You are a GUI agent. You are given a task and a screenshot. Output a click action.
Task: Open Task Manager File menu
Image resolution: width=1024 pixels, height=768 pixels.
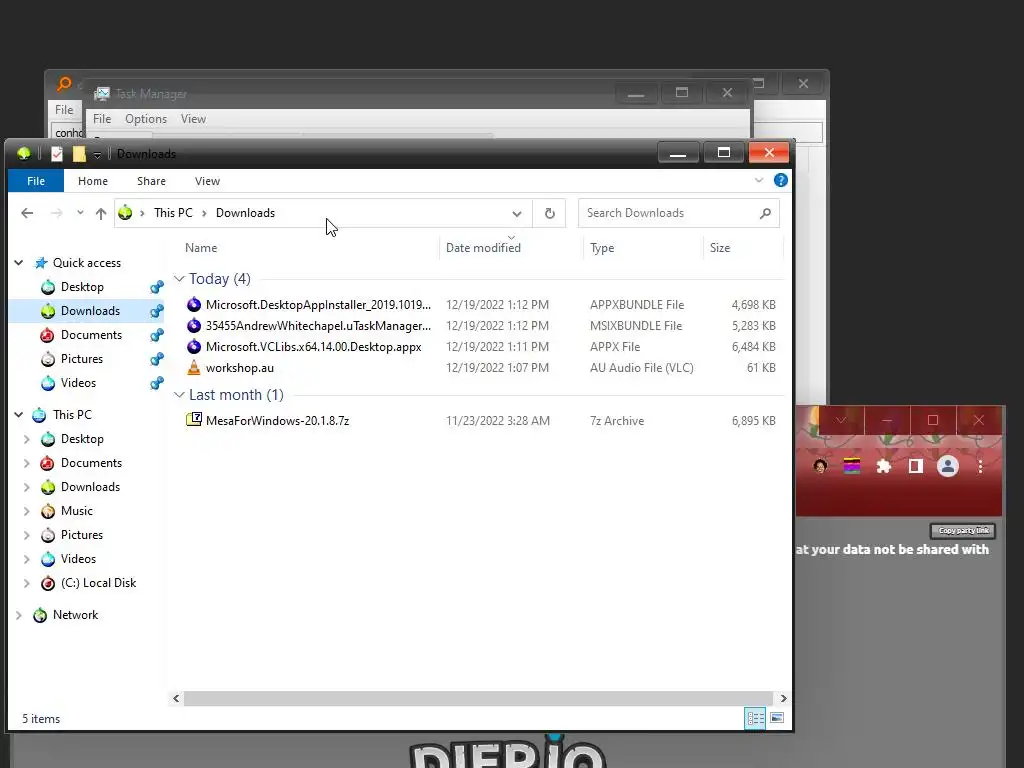(102, 119)
